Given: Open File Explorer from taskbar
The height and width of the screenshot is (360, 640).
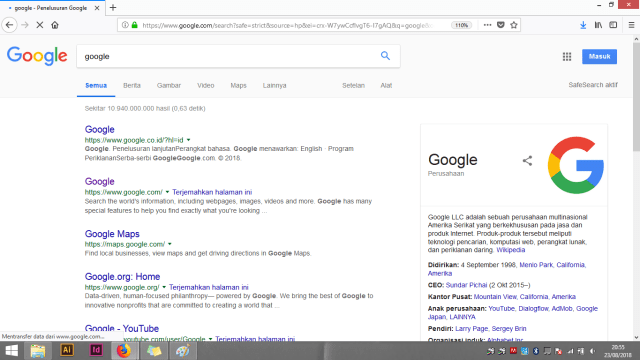Looking at the screenshot, I should tap(38, 351).
